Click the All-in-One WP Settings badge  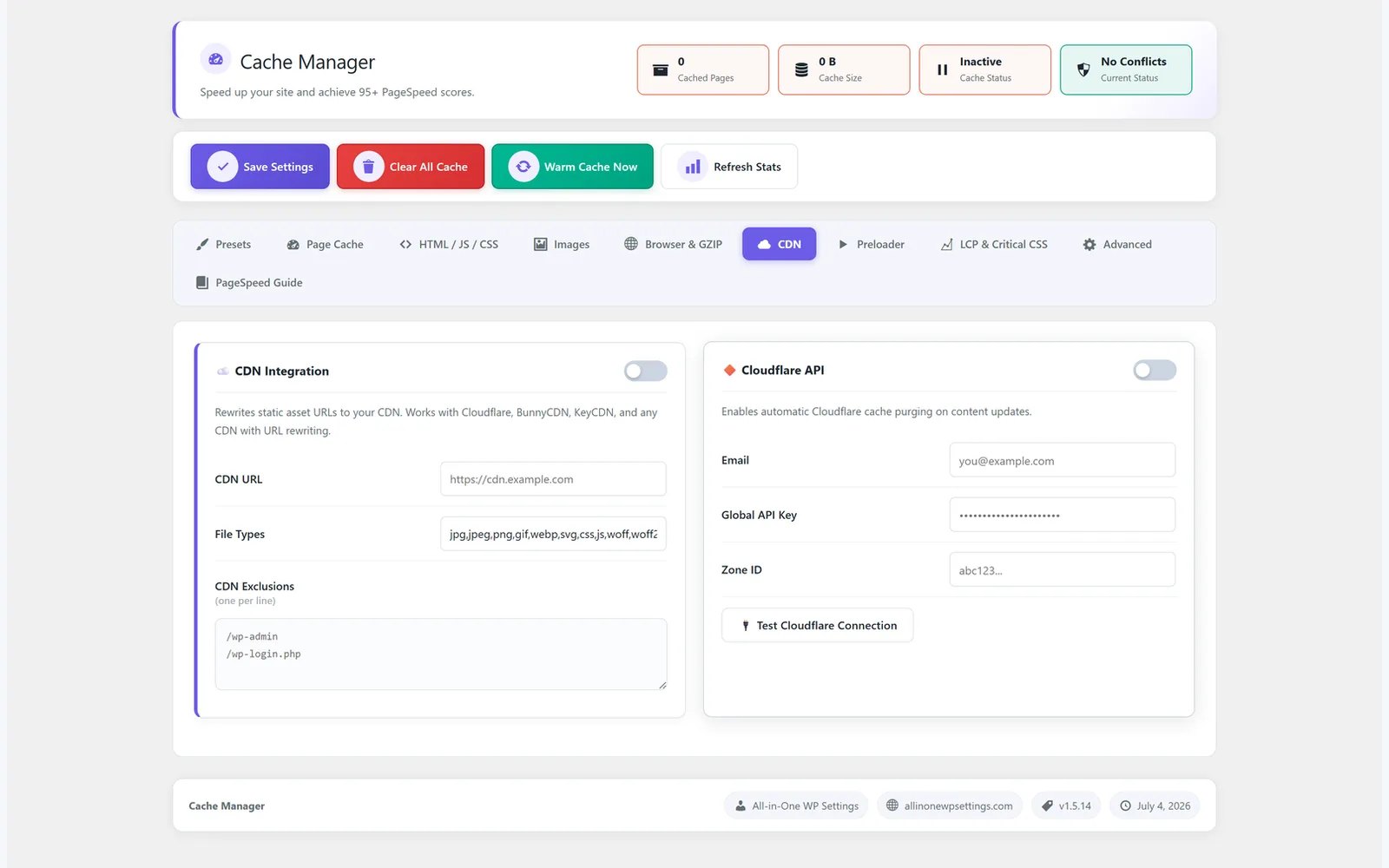point(797,806)
